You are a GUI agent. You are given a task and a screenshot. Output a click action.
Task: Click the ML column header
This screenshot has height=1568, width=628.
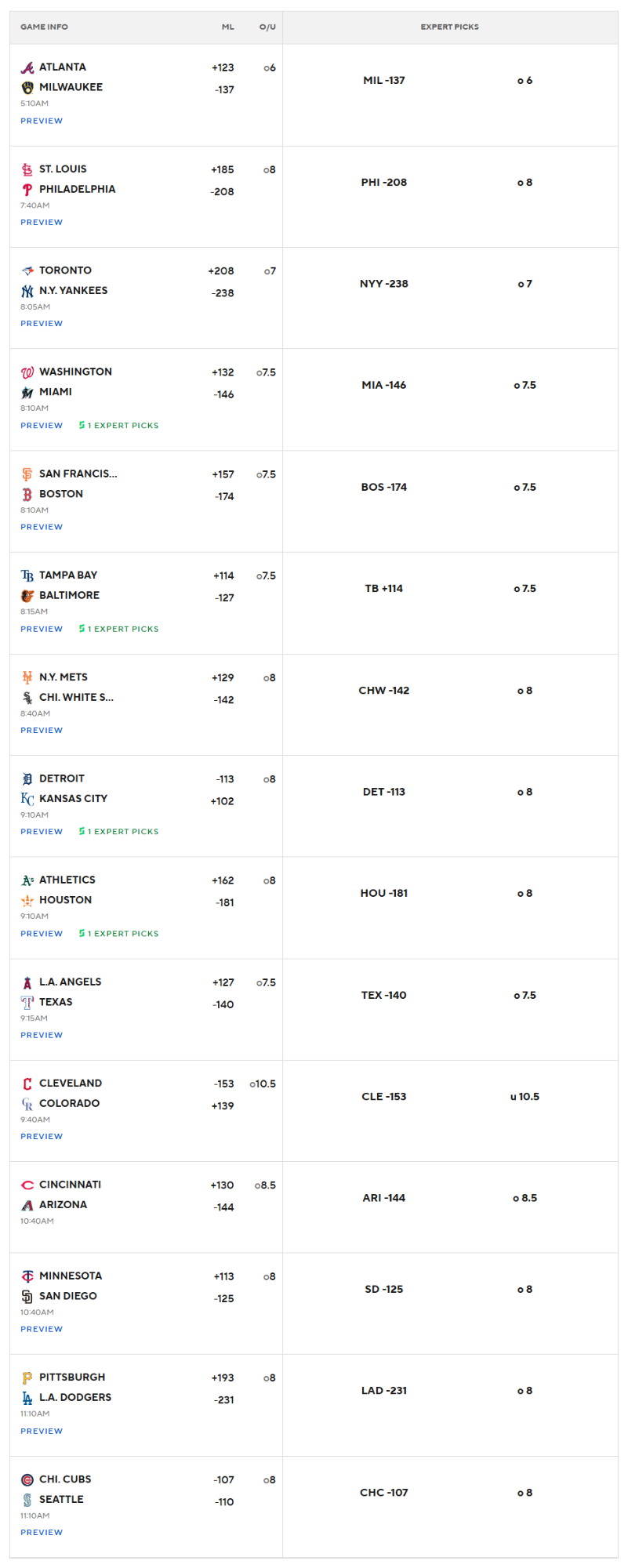click(228, 27)
